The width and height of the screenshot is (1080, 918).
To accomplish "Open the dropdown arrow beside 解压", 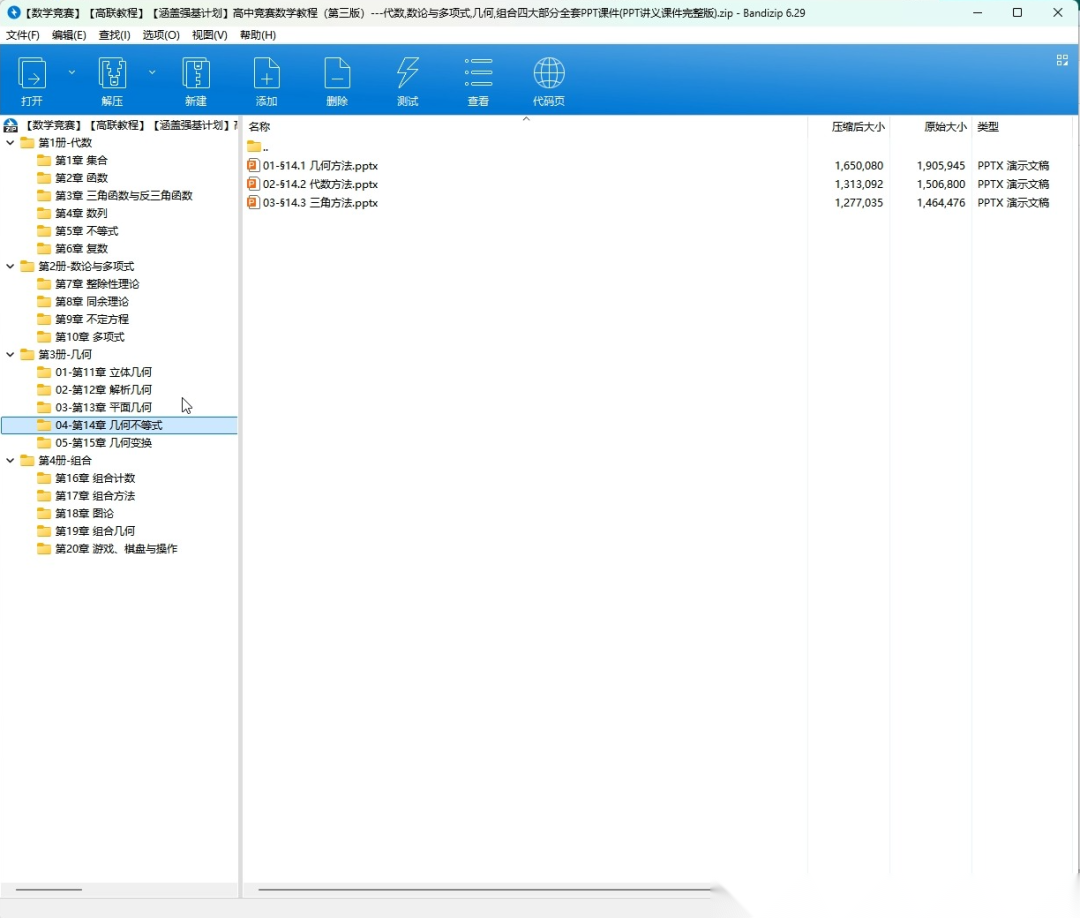I will [x=152, y=72].
